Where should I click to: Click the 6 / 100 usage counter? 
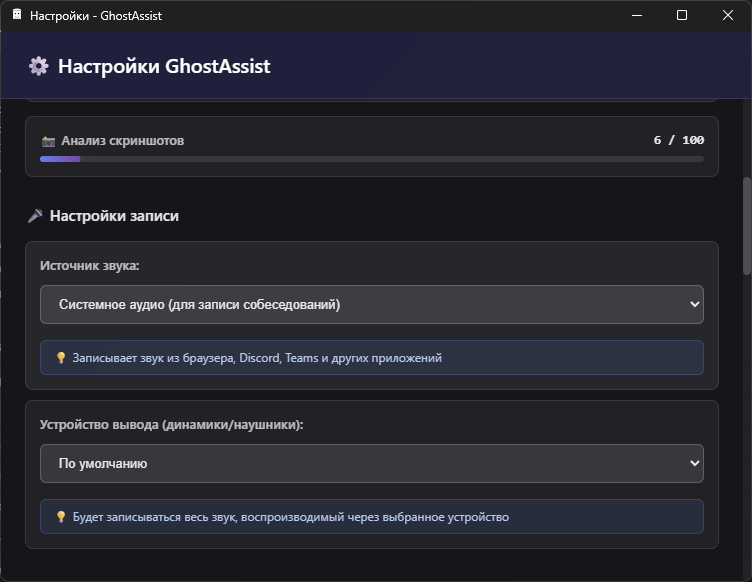pos(678,140)
